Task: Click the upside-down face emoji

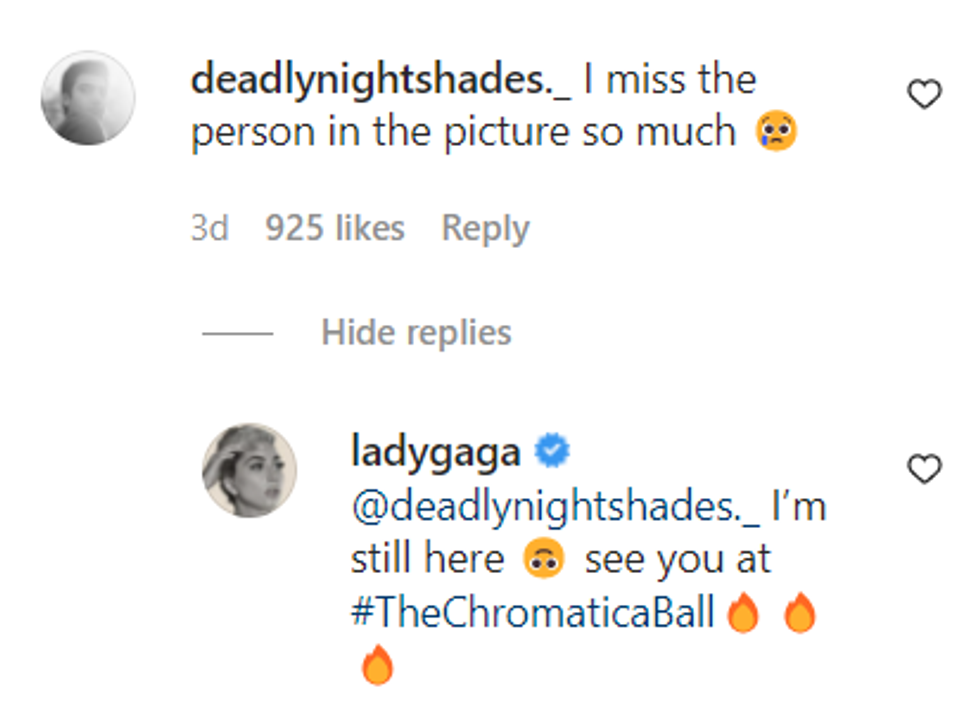Action: (544, 558)
